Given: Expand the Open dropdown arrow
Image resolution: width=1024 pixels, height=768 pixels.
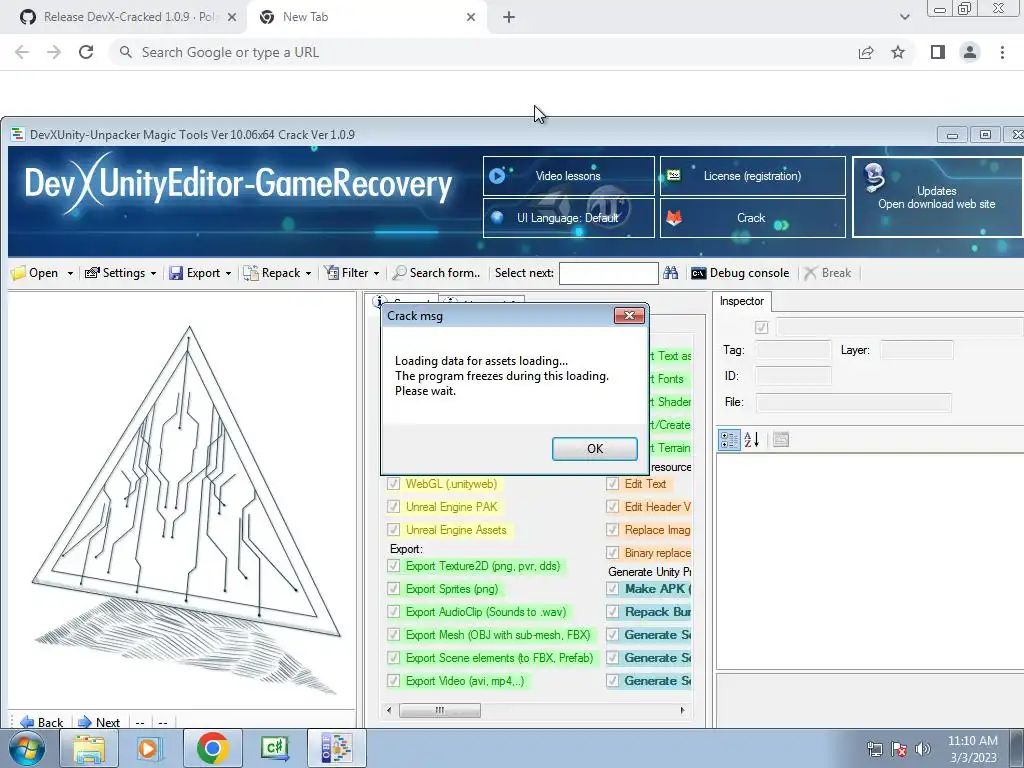Looking at the screenshot, I should 70,274.
